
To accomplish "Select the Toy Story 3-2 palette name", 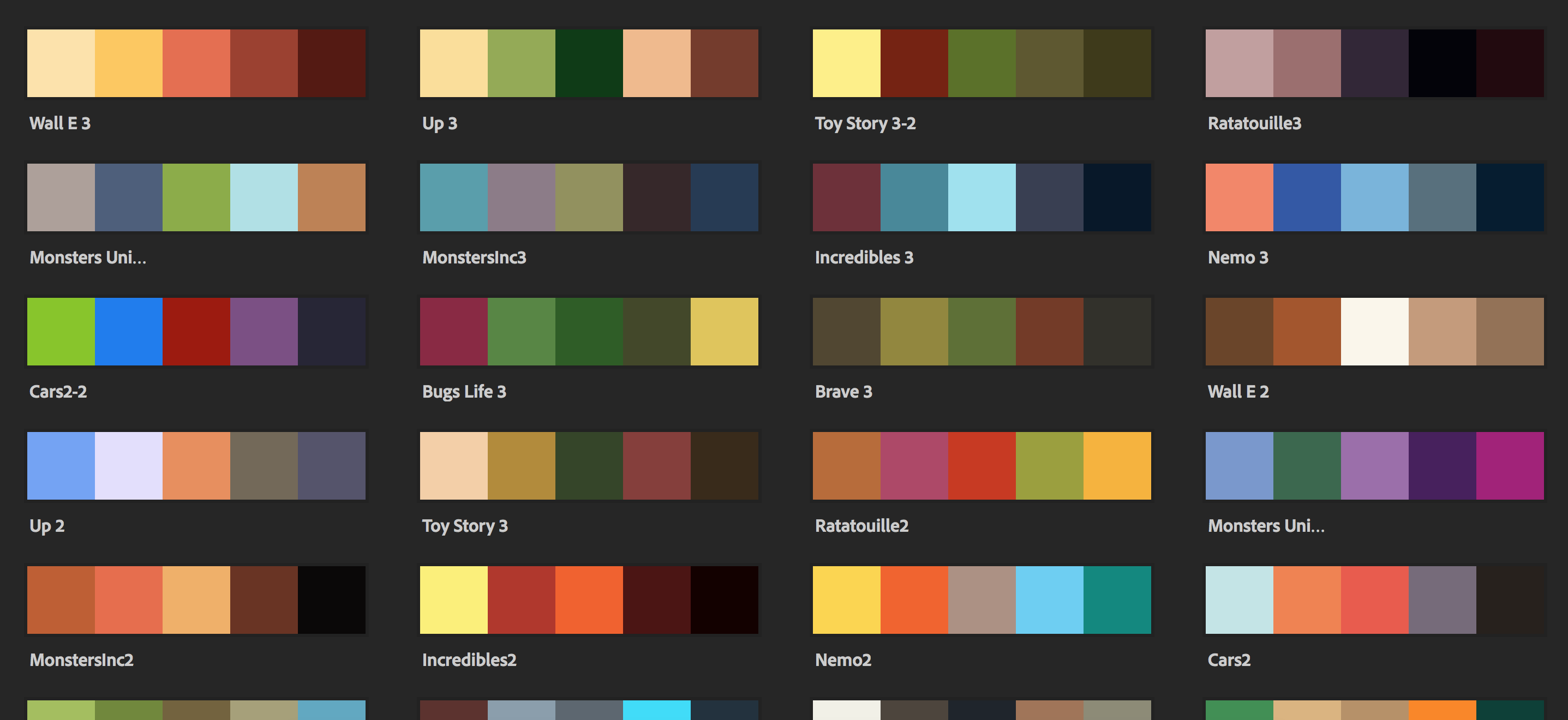I will (865, 124).
